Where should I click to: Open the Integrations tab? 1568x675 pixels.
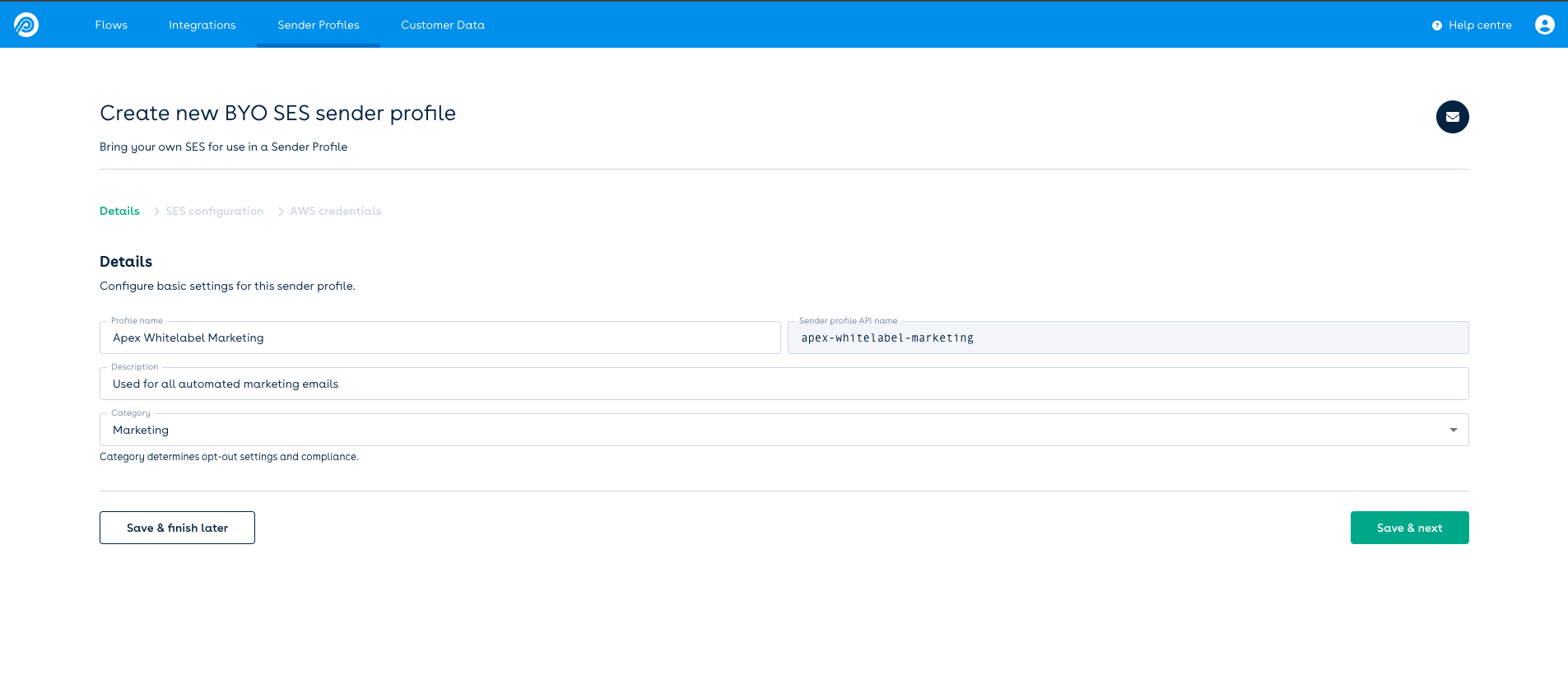pos(202,25)
